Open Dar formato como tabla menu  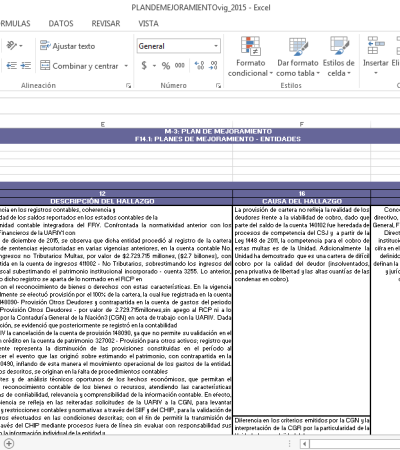(x=298, y=57)
